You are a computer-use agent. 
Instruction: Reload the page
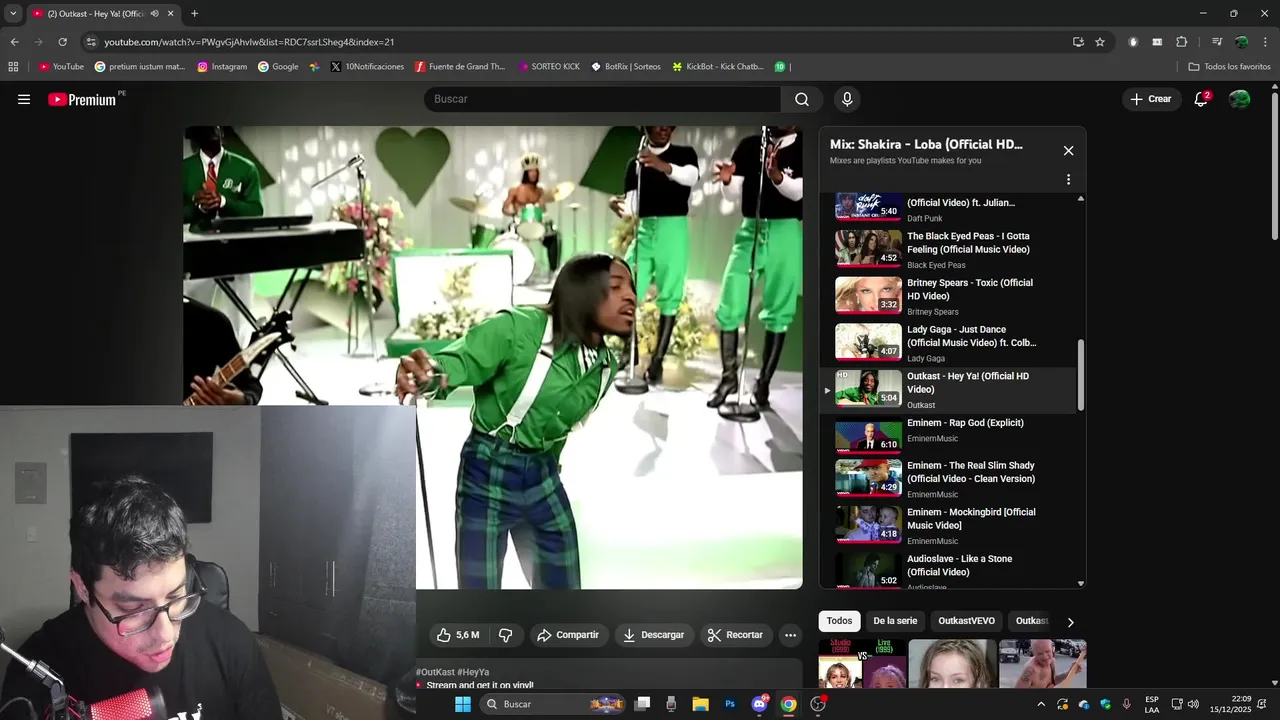pyautogui.click(x=62, y=42)
